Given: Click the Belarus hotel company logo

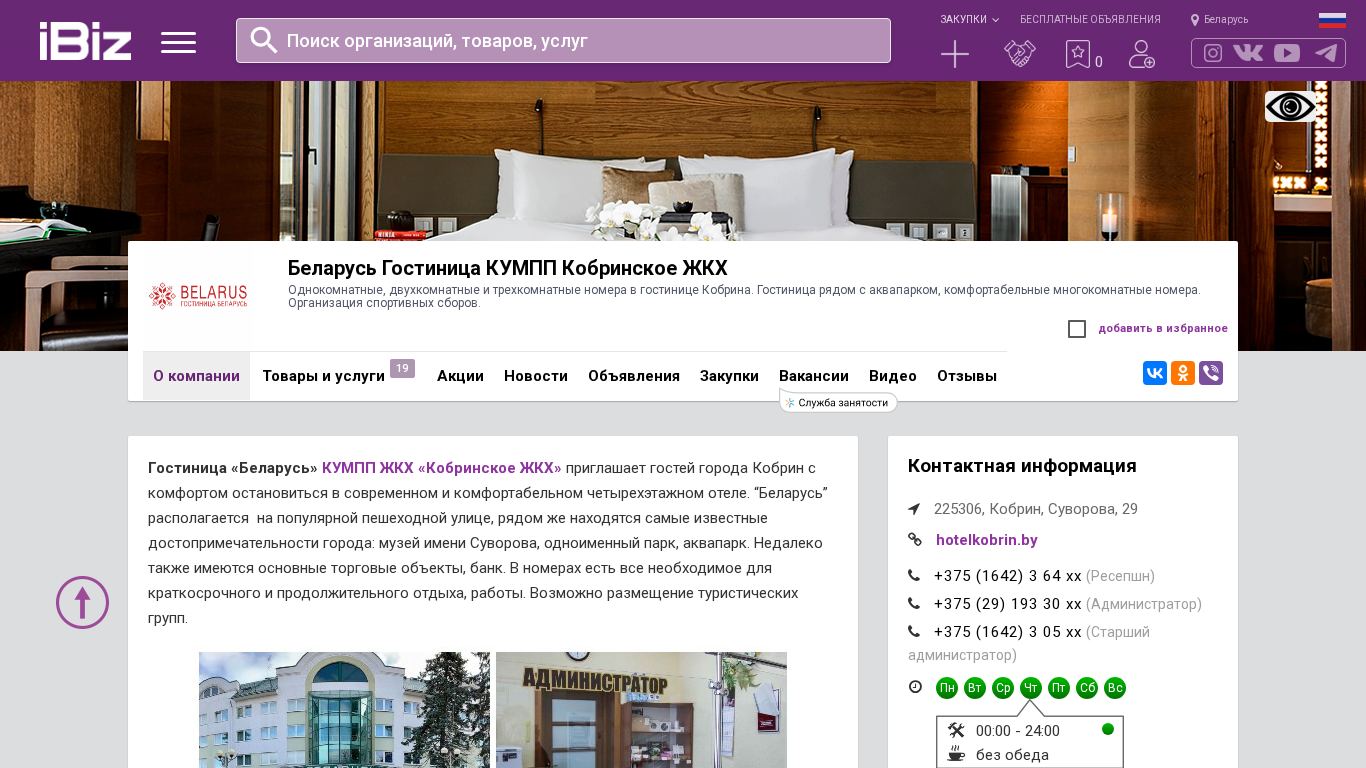Looking at the screenshot, I should click(x=198, y=296).
